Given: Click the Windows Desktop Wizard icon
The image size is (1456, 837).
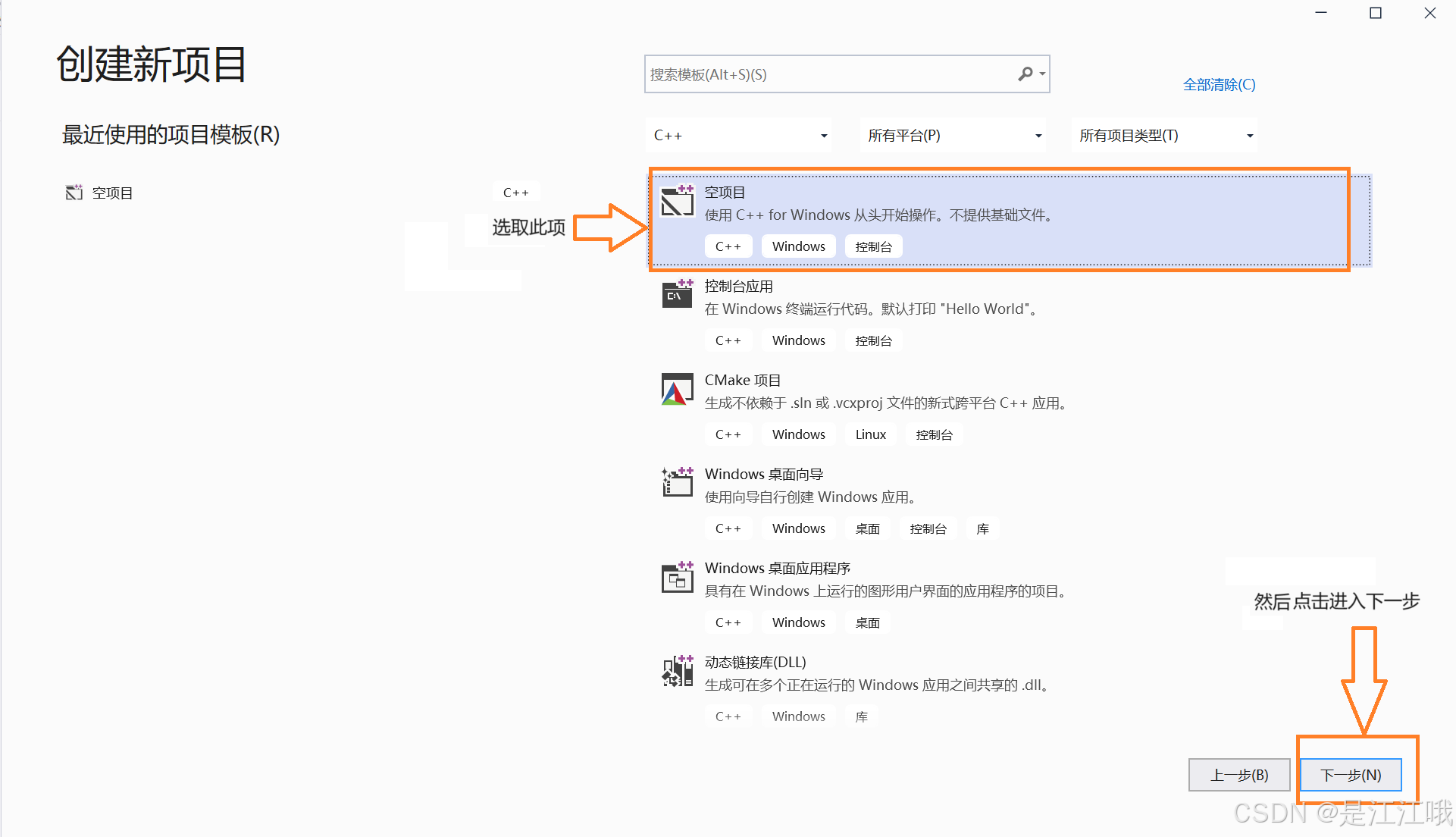Looking at the screenshot, I should click(x=677, y=482).
